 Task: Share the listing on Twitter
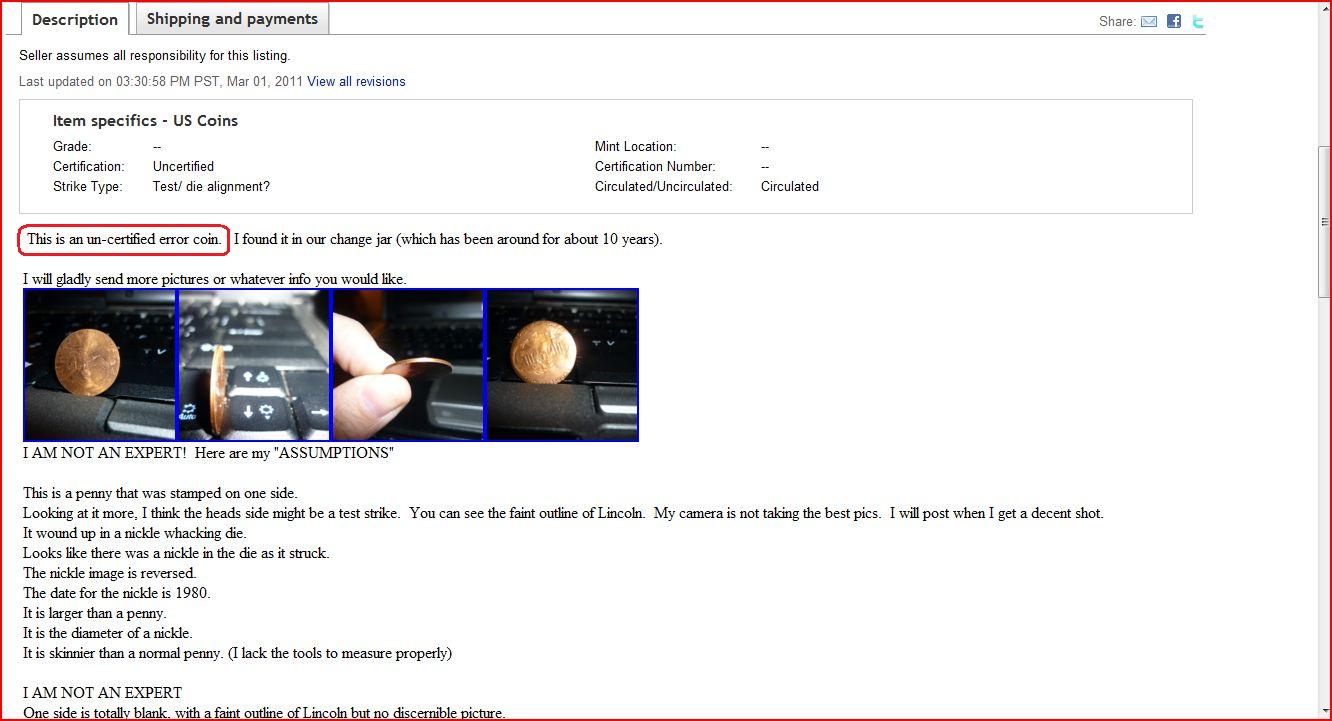pos(1198,21)
